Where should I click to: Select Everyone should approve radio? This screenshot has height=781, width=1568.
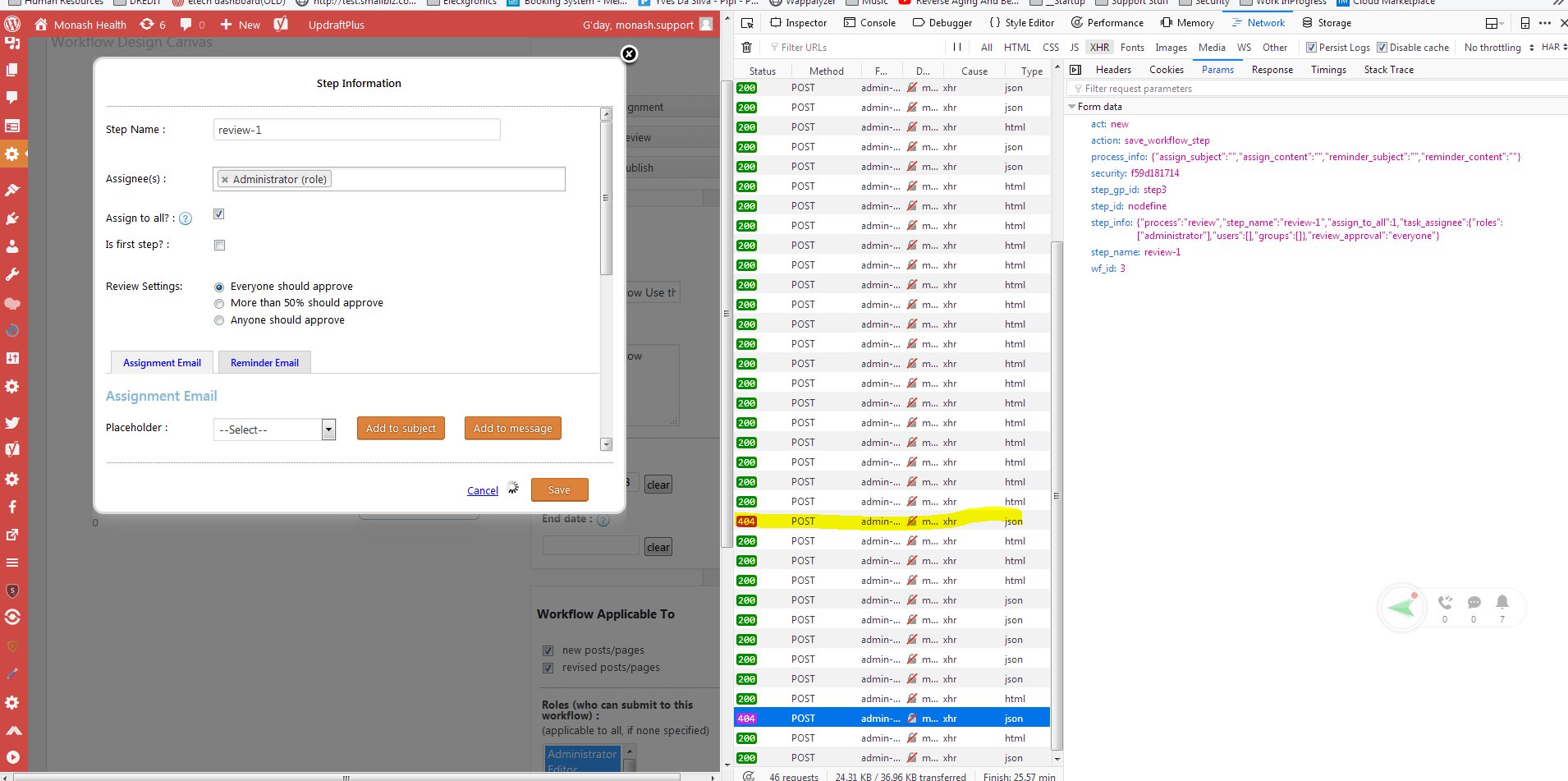click(219, 287)
